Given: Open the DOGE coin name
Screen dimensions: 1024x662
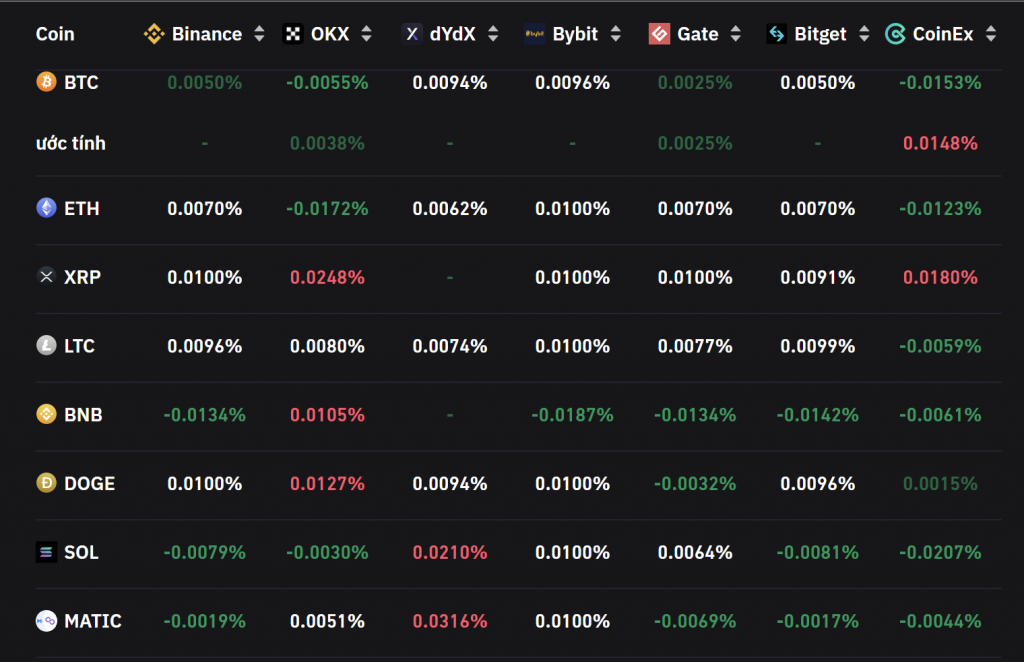Looking at the screenshot, I should (89, 483).
